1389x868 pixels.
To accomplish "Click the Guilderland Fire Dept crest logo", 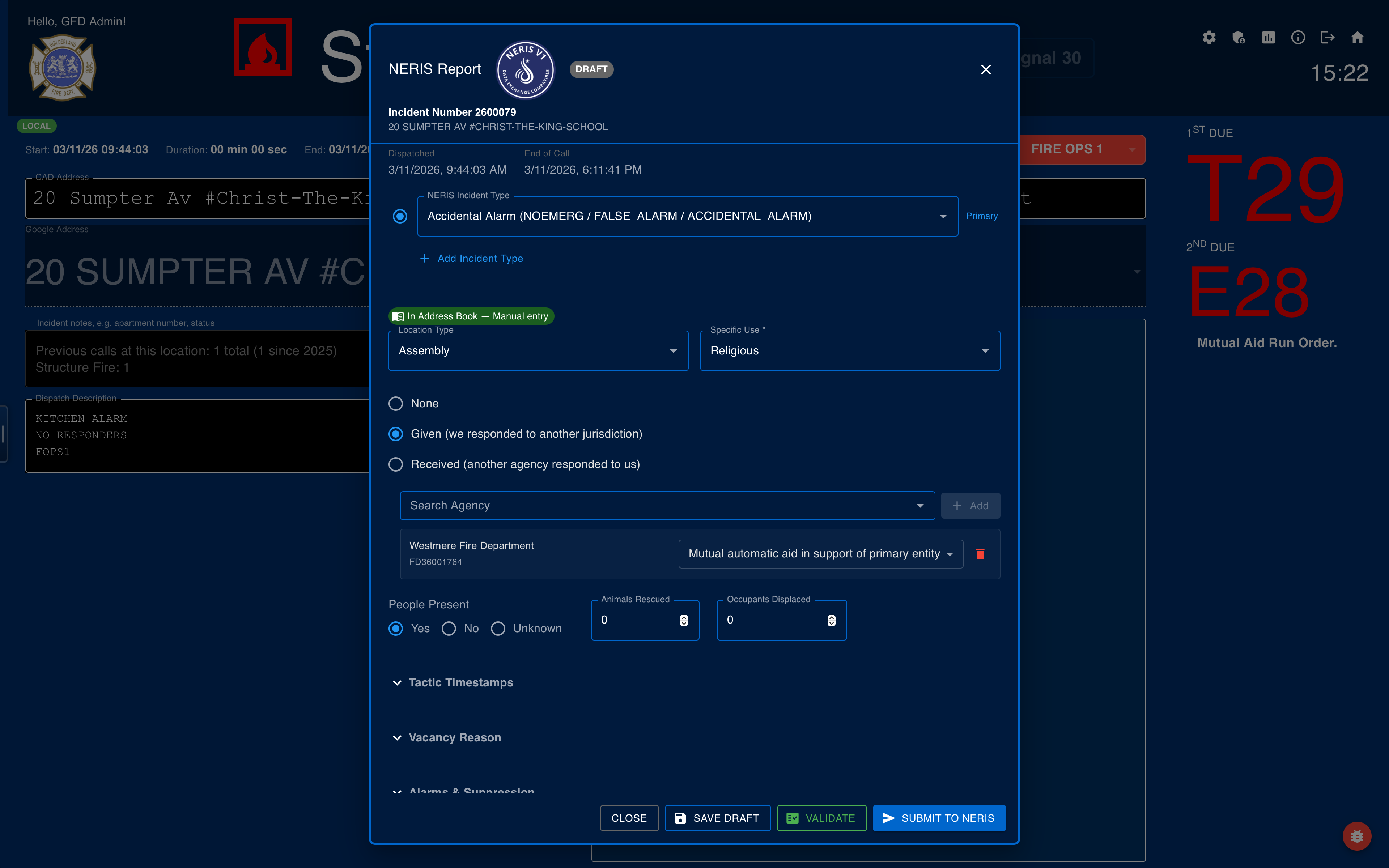I will coord(63,68).
